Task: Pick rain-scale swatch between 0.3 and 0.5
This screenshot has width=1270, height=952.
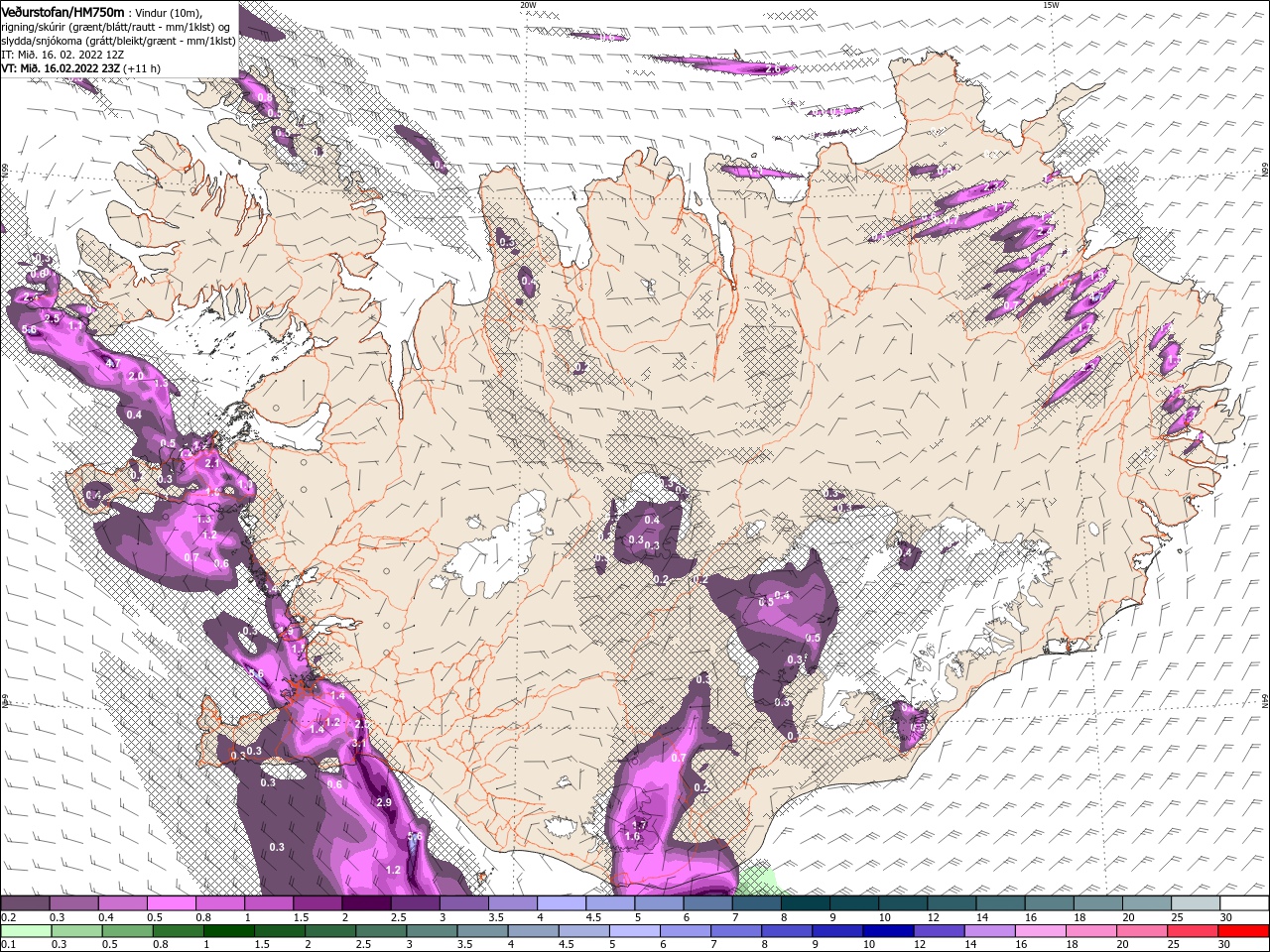Action: point(77,931)
